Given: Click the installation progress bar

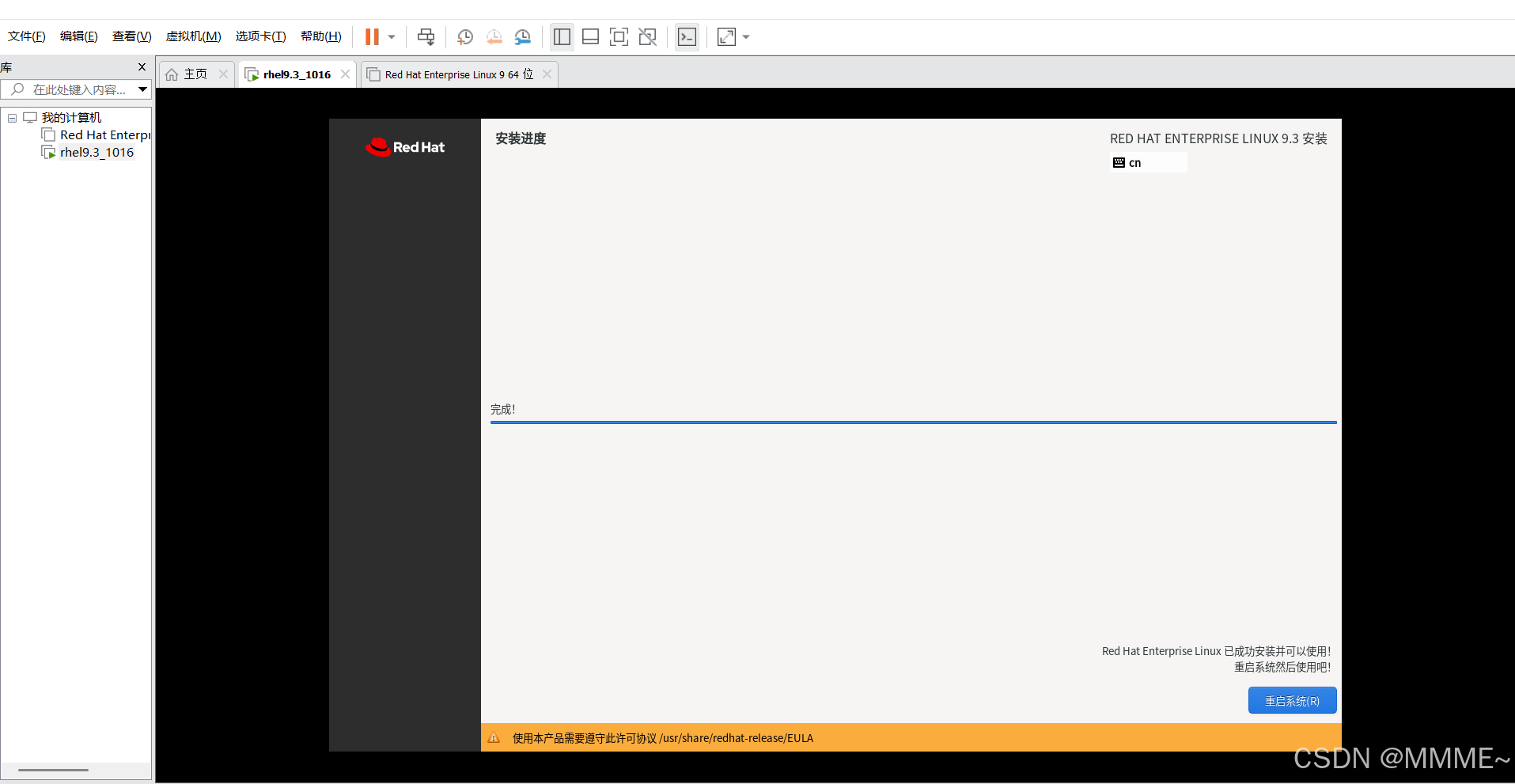Looking at the screenshot, I should (x=913, y=422).
